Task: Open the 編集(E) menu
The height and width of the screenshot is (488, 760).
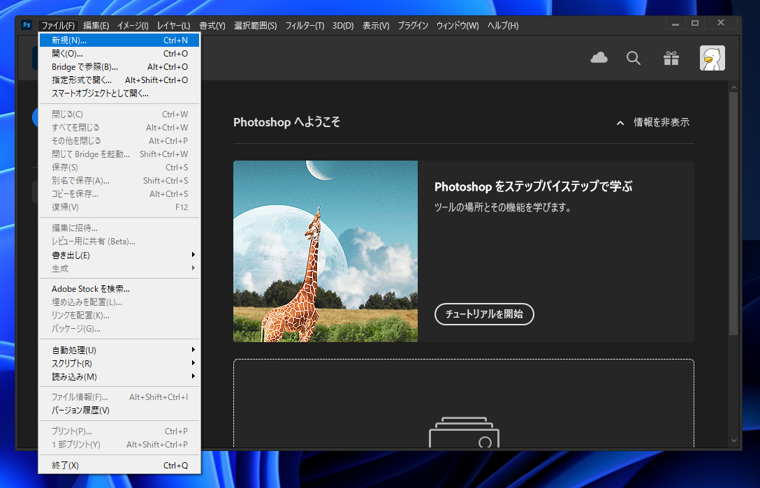Action: click(96, 26)
